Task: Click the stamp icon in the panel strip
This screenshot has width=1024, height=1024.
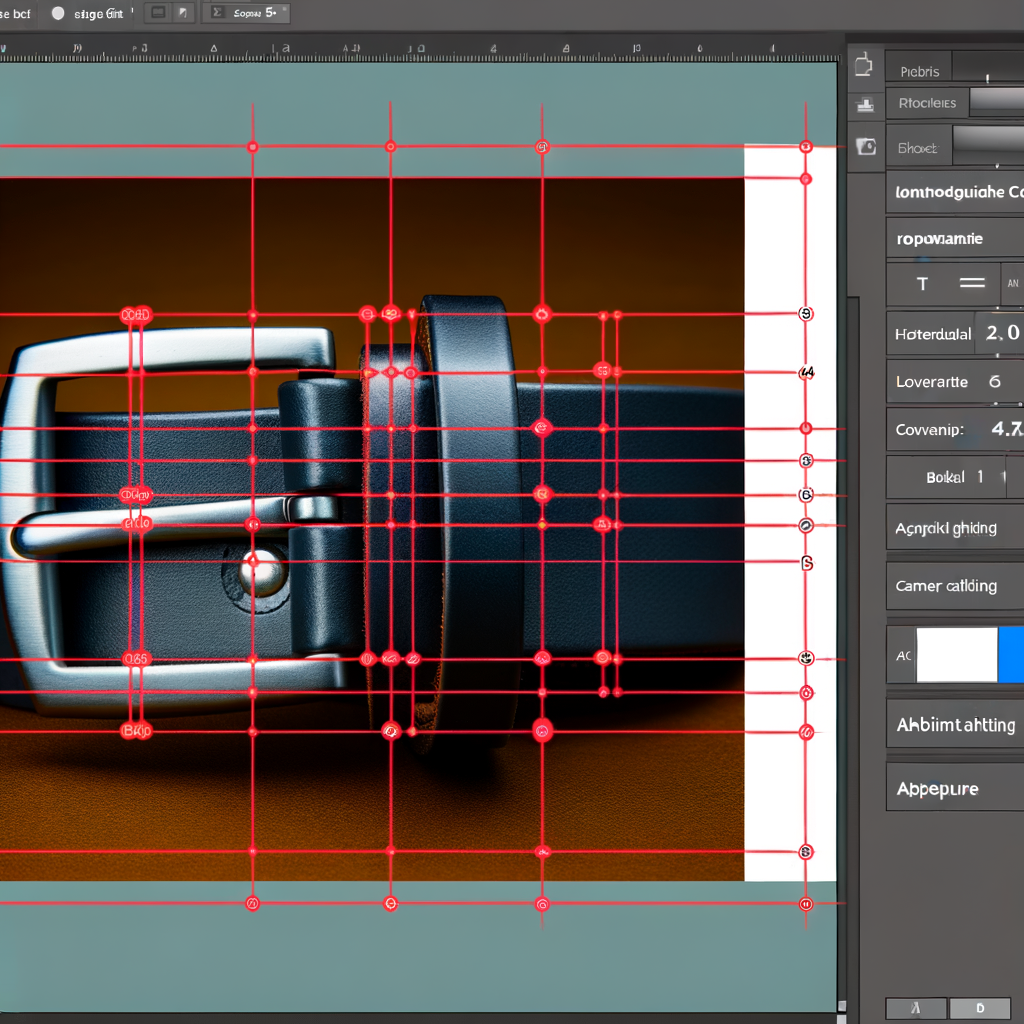Action: (x=864, y=106)
